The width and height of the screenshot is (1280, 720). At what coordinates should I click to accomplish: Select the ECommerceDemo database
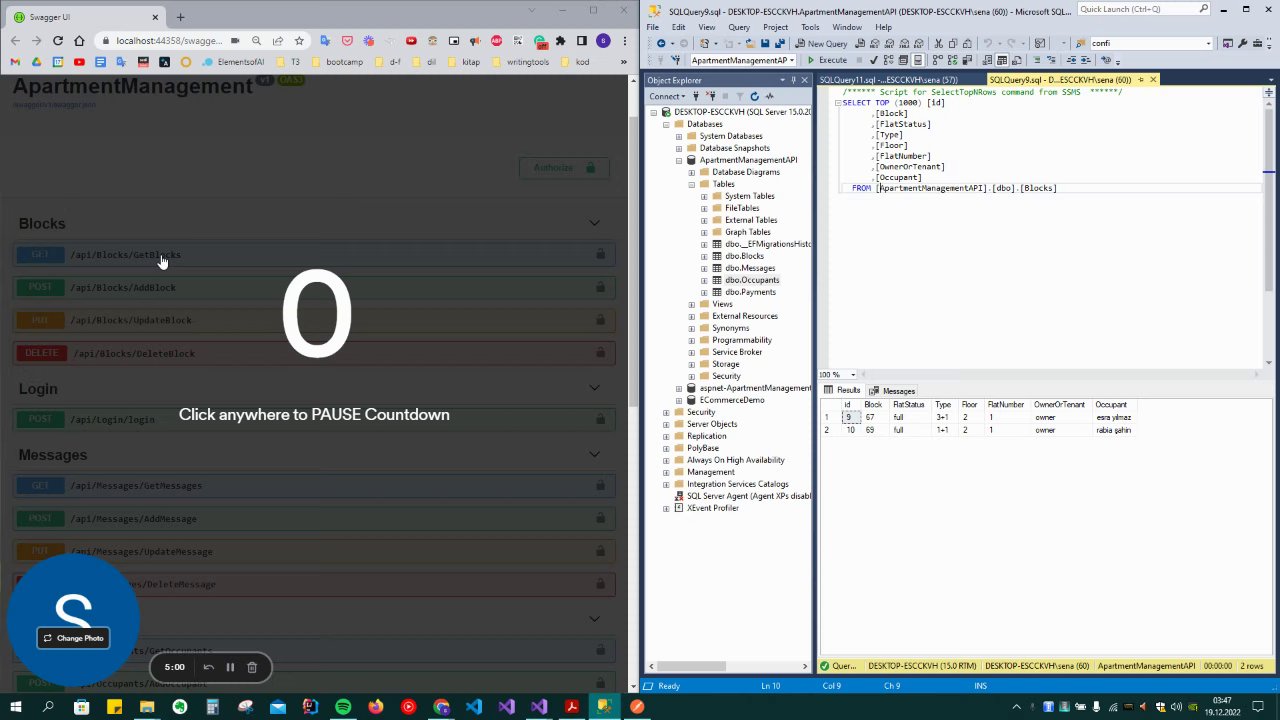[731, 400]
